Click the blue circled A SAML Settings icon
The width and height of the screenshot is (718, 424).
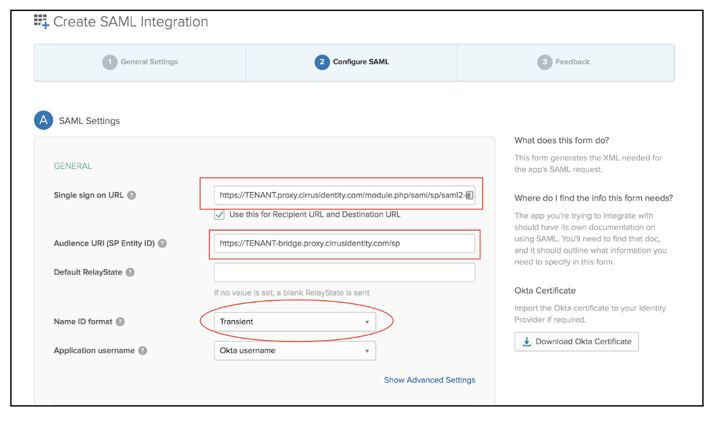(x=44, y=120)
